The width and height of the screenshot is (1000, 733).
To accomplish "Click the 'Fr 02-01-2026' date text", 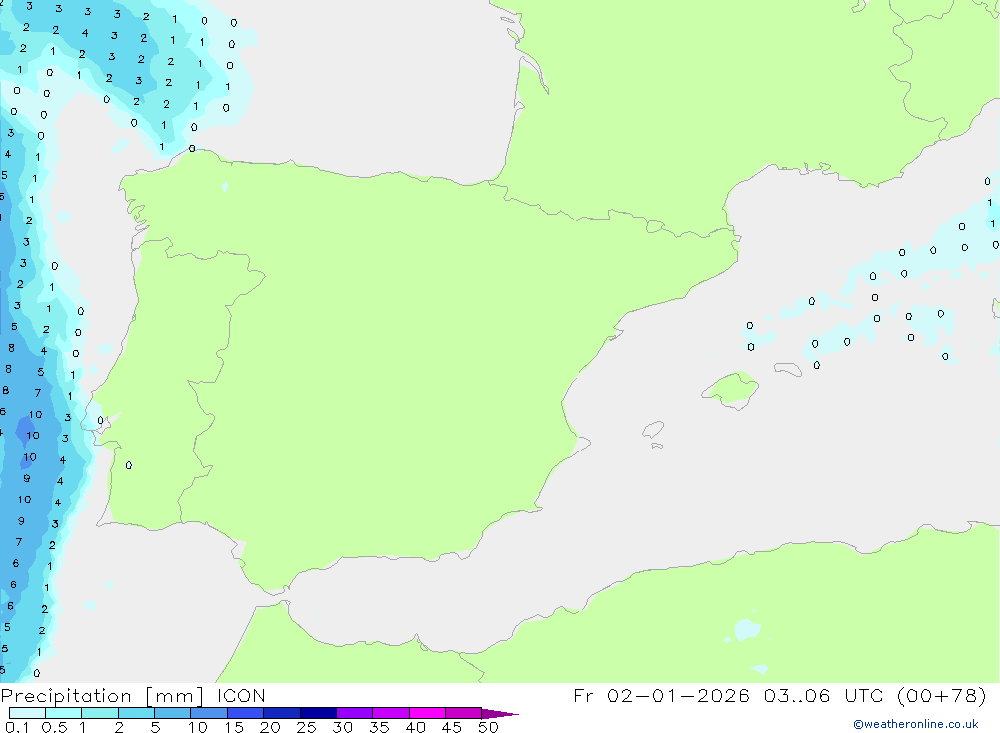I will (661, 695).
